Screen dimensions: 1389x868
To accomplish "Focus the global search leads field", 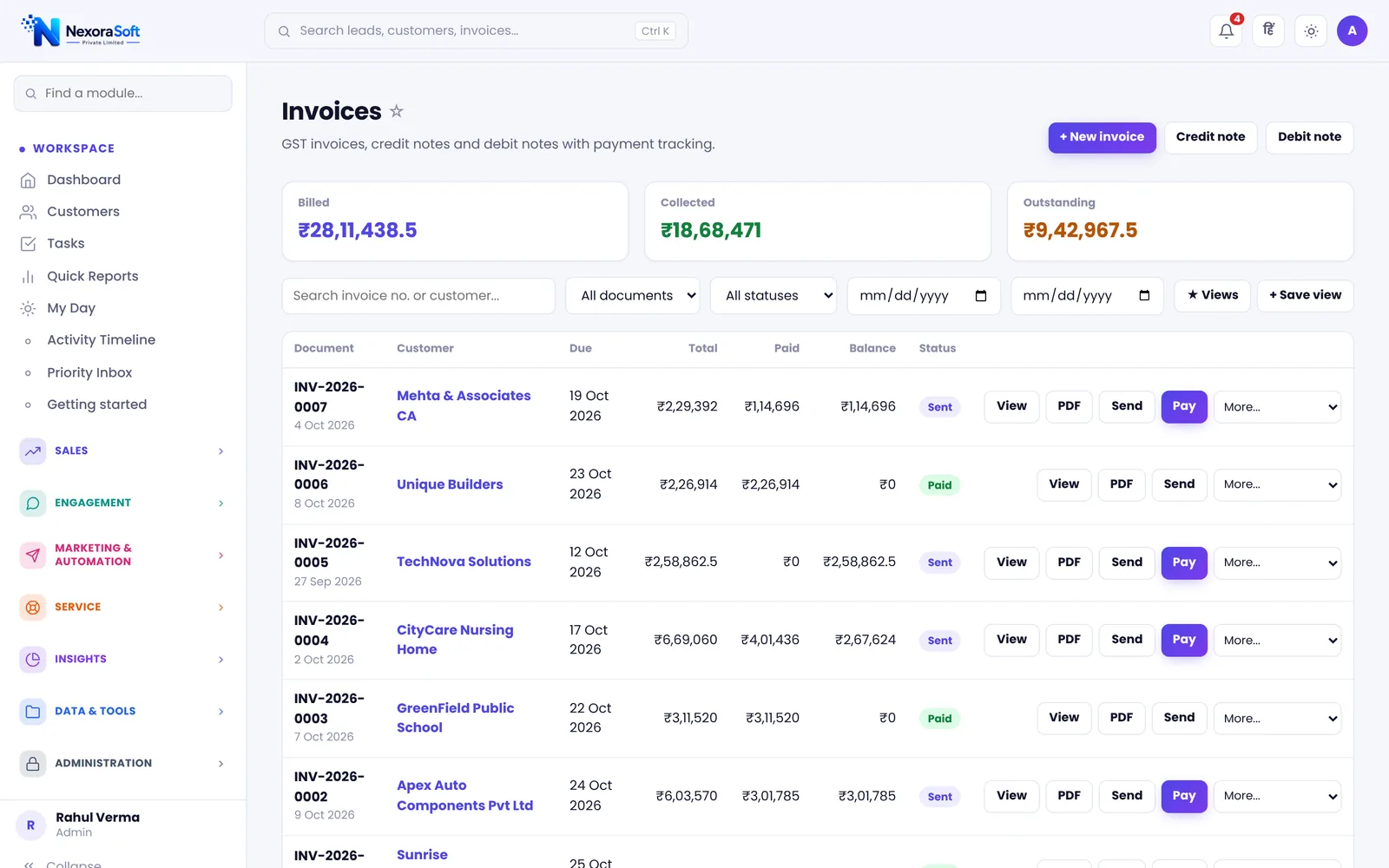I will [476, 31].
